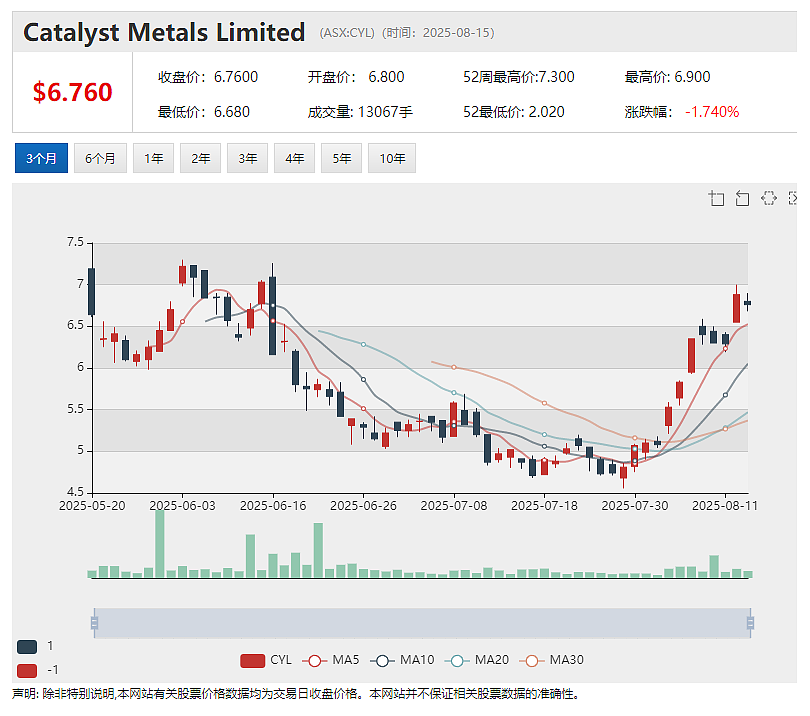
Task: Toggle the MA30 legend entry
Action: [551, 660]
